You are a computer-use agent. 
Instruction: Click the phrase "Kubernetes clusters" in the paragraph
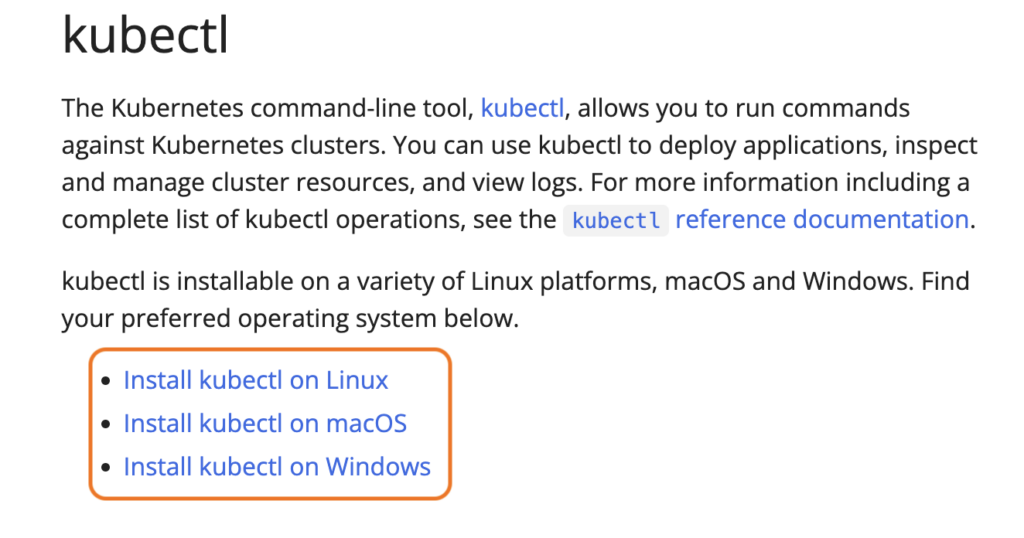[268, 145]
